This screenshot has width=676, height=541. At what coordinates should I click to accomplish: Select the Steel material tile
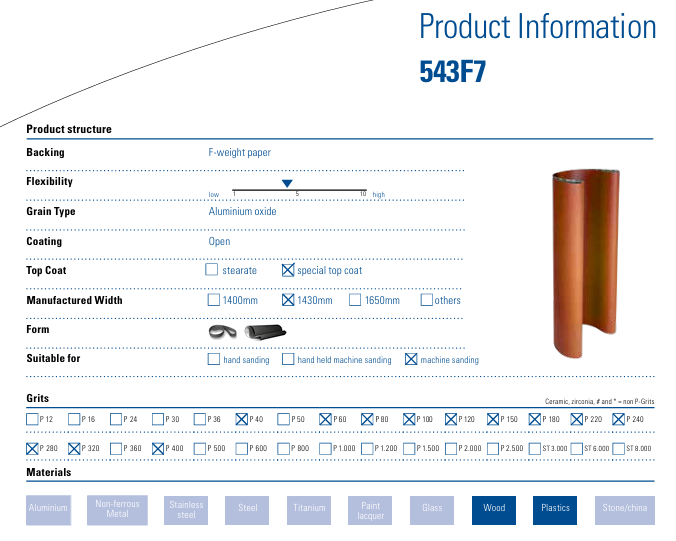coord(247,510)
